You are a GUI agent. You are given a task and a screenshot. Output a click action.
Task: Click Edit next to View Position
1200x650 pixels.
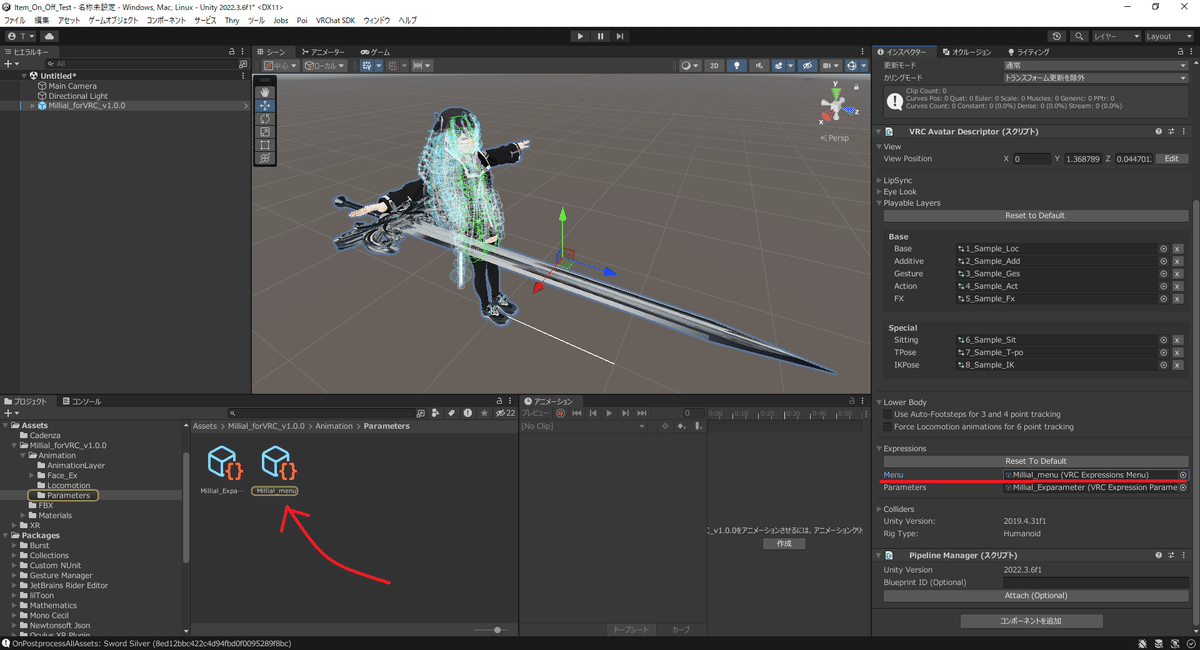(1171, 159)
